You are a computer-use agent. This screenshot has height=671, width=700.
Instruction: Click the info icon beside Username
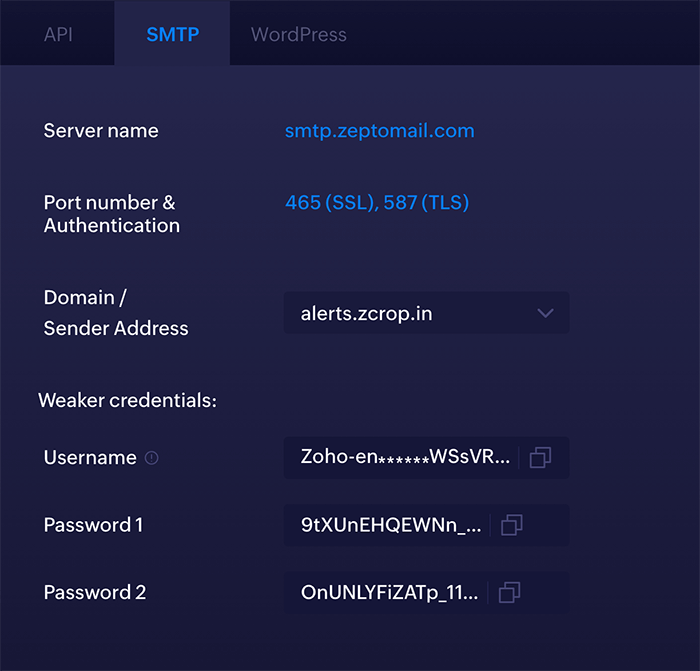coord(152,458)
